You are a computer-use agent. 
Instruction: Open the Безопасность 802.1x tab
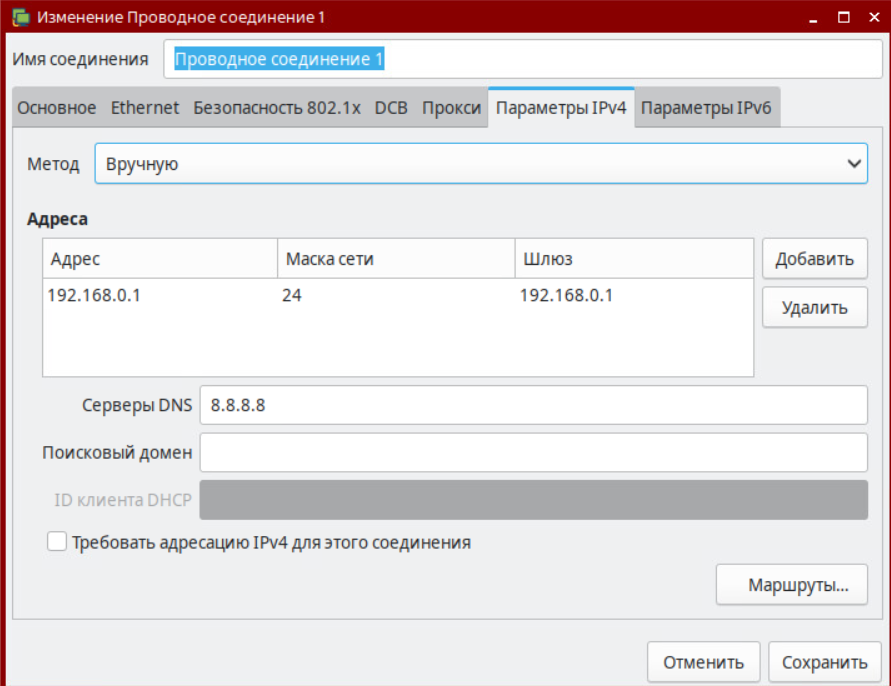click(x=277, y=107)
